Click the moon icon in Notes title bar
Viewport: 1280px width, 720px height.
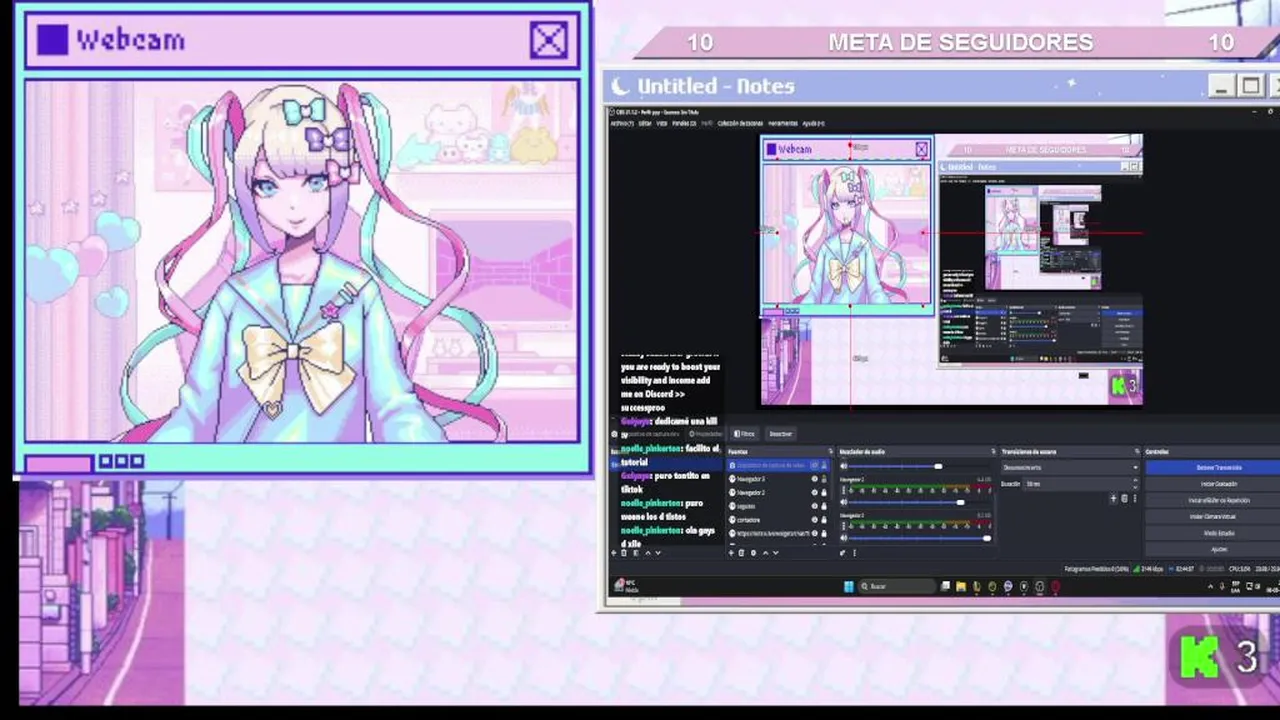(x=621, y=86)
